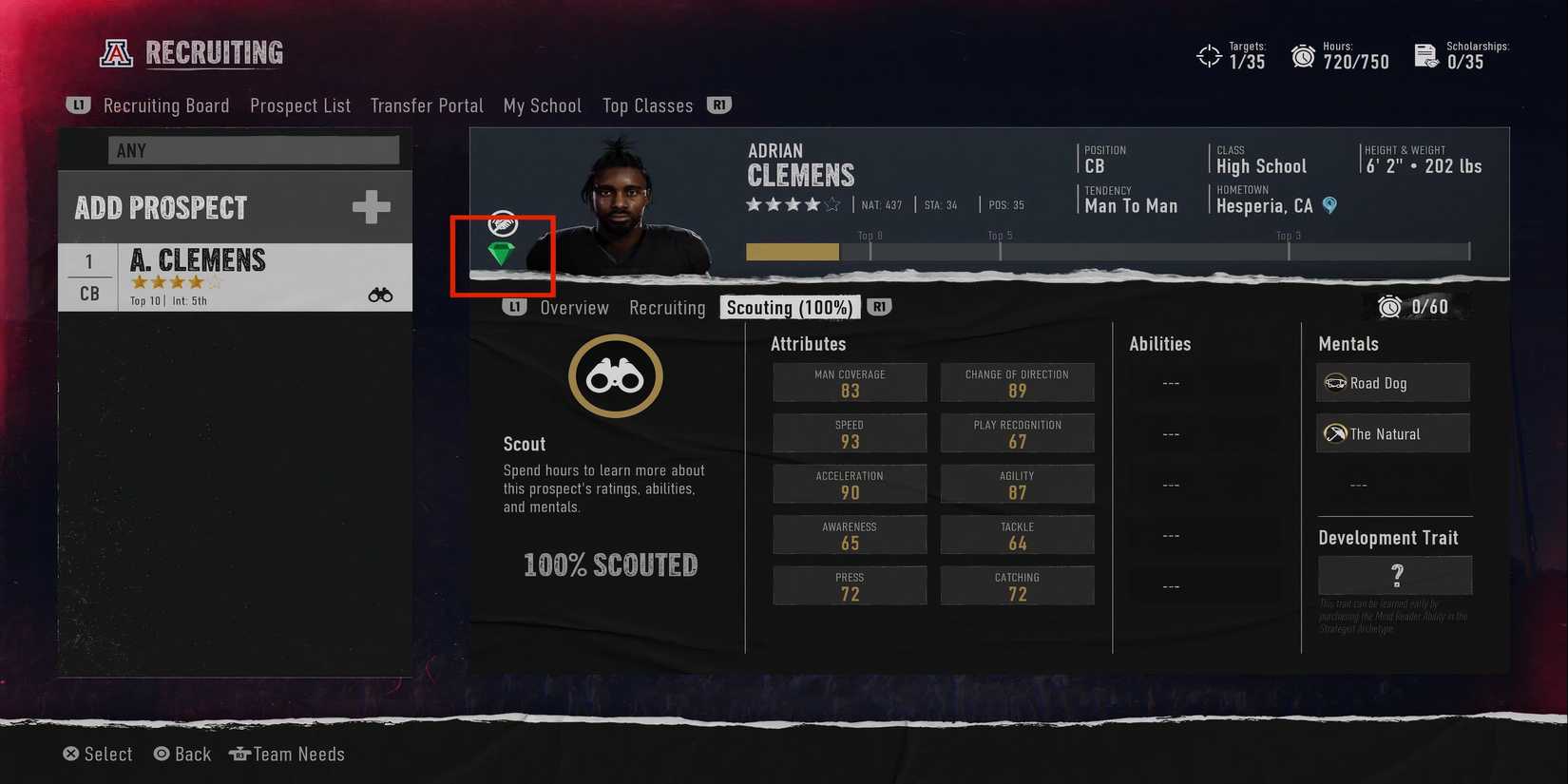The image size is (1568, 784).
Task: Select the Recruiting sub-tab for Clemens
Action: (x=667, y=308)
